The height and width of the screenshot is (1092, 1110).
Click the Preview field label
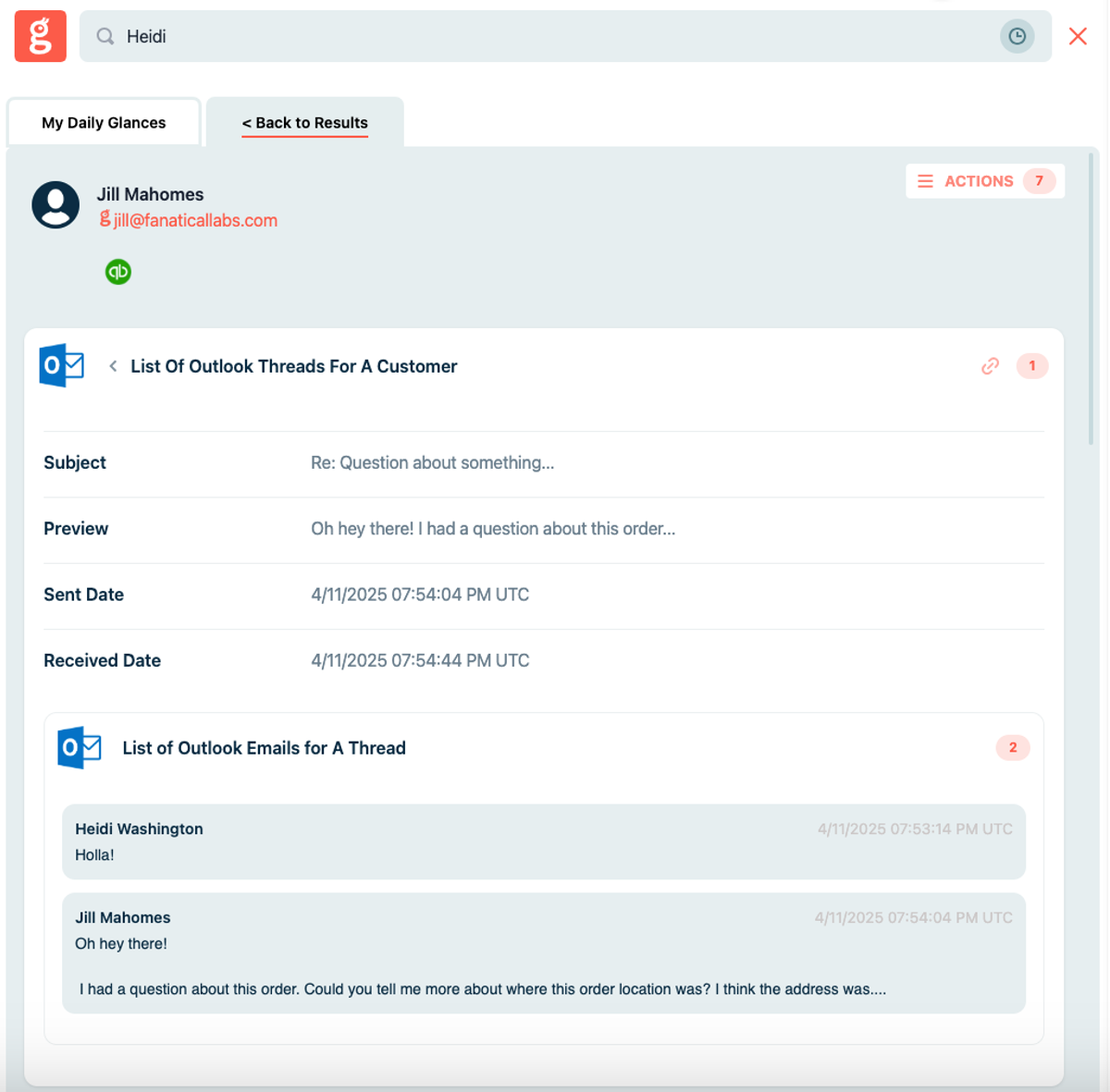pos(76,529)
